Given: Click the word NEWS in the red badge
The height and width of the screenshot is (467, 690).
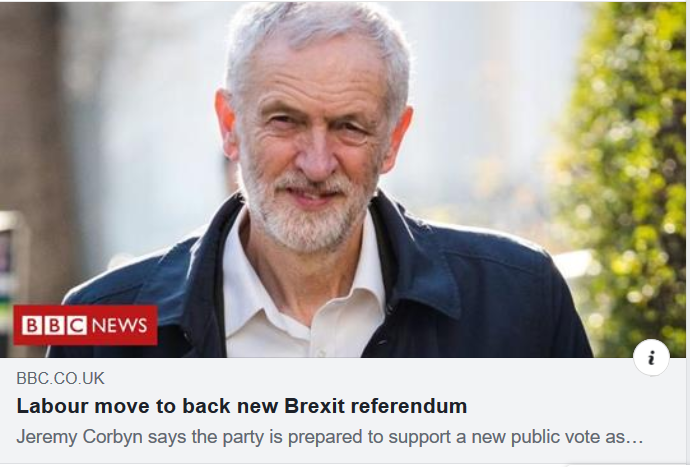Looking at the screenshot, I should pos(119,326).
